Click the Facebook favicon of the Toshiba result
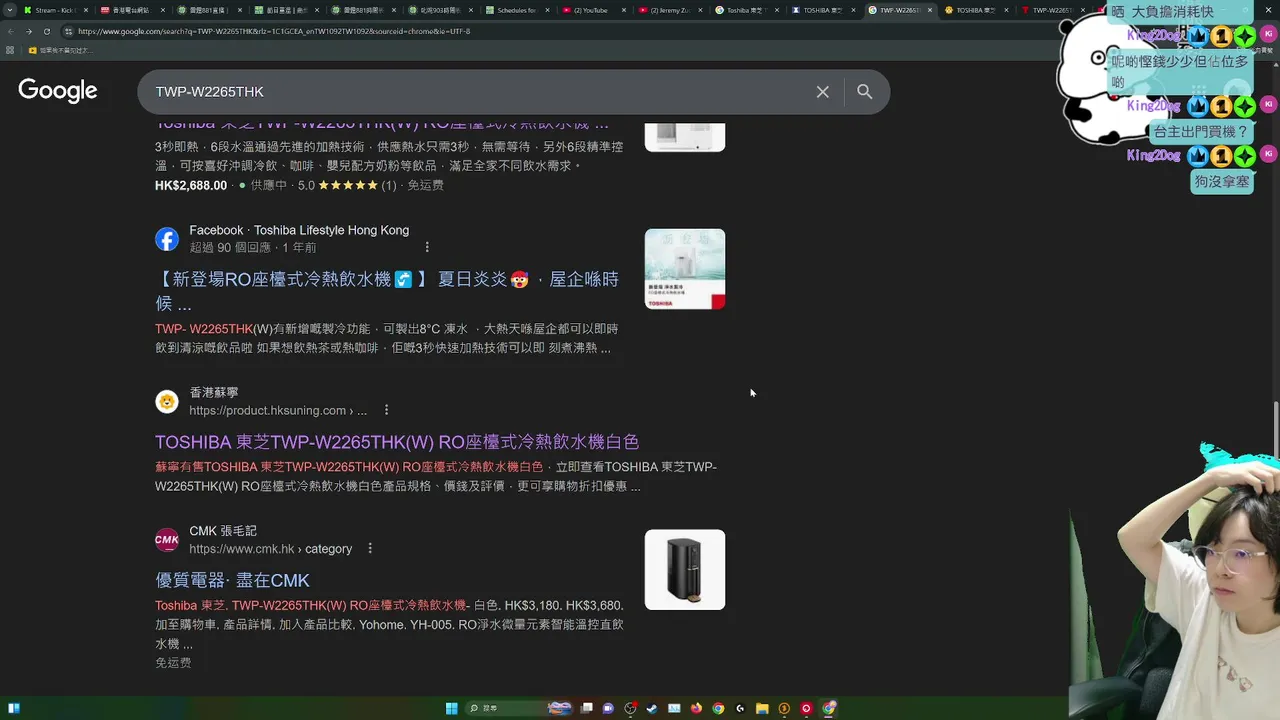The height and width of the screenshot is (720, 1280). (167, 239)
